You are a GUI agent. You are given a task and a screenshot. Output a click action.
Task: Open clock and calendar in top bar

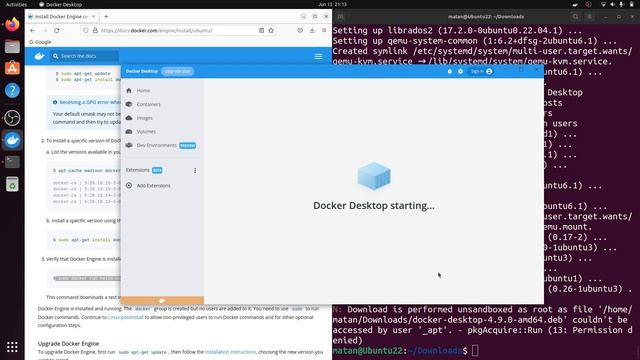tap(332, 4)
